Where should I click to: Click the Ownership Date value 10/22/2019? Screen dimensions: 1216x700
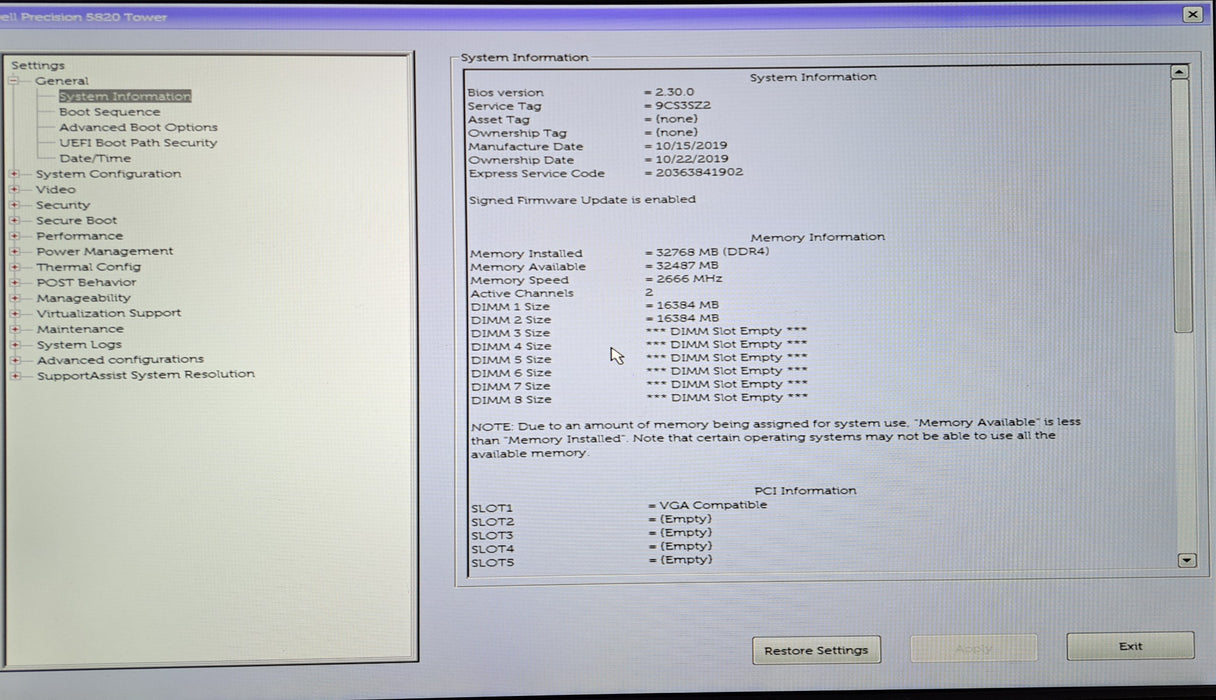coord(692,159)
